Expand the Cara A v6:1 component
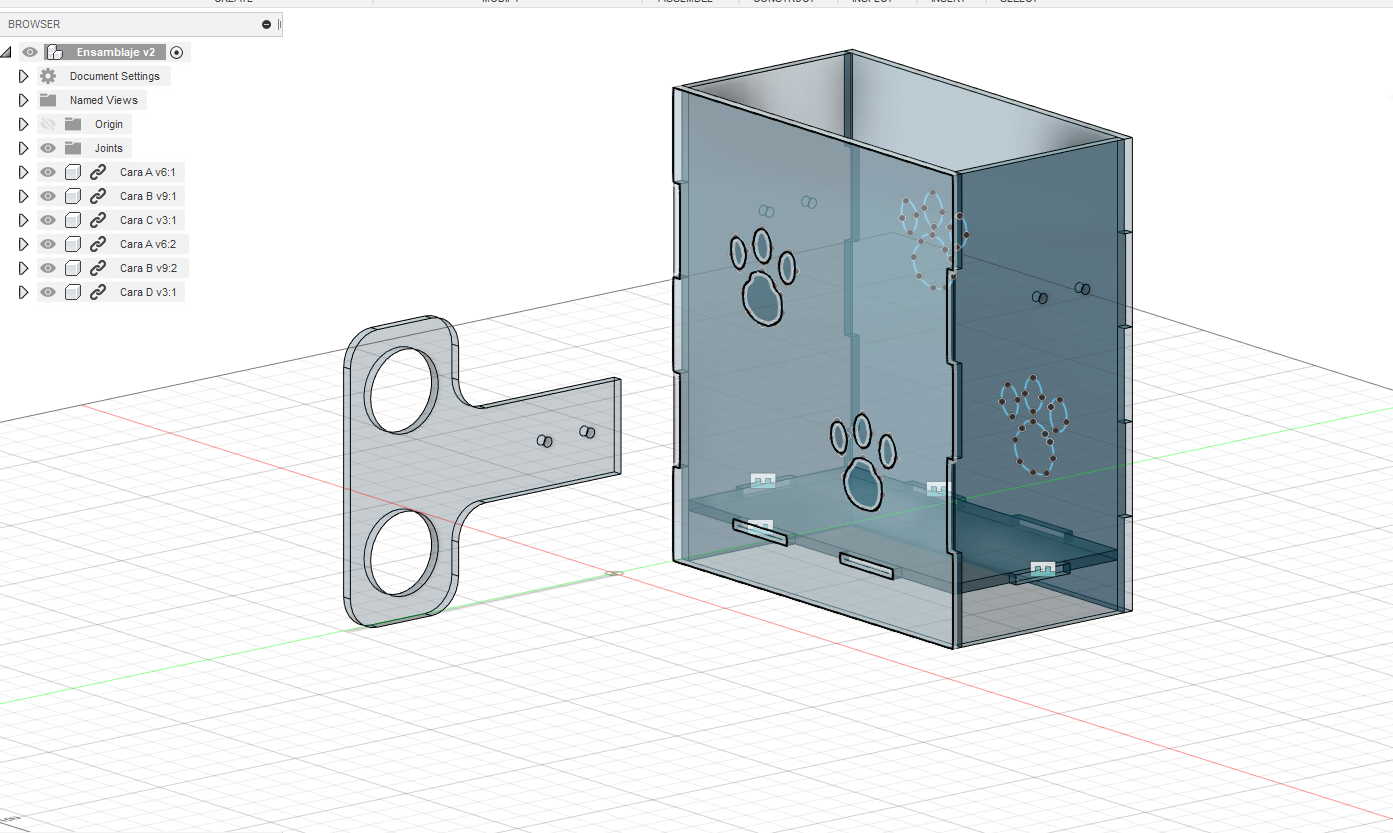 (24, 172)
